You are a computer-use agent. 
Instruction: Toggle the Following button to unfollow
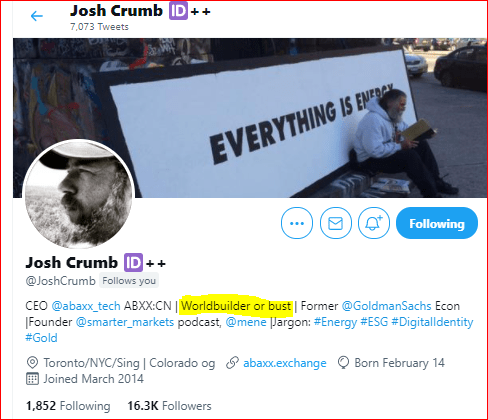tap(437, 223)
